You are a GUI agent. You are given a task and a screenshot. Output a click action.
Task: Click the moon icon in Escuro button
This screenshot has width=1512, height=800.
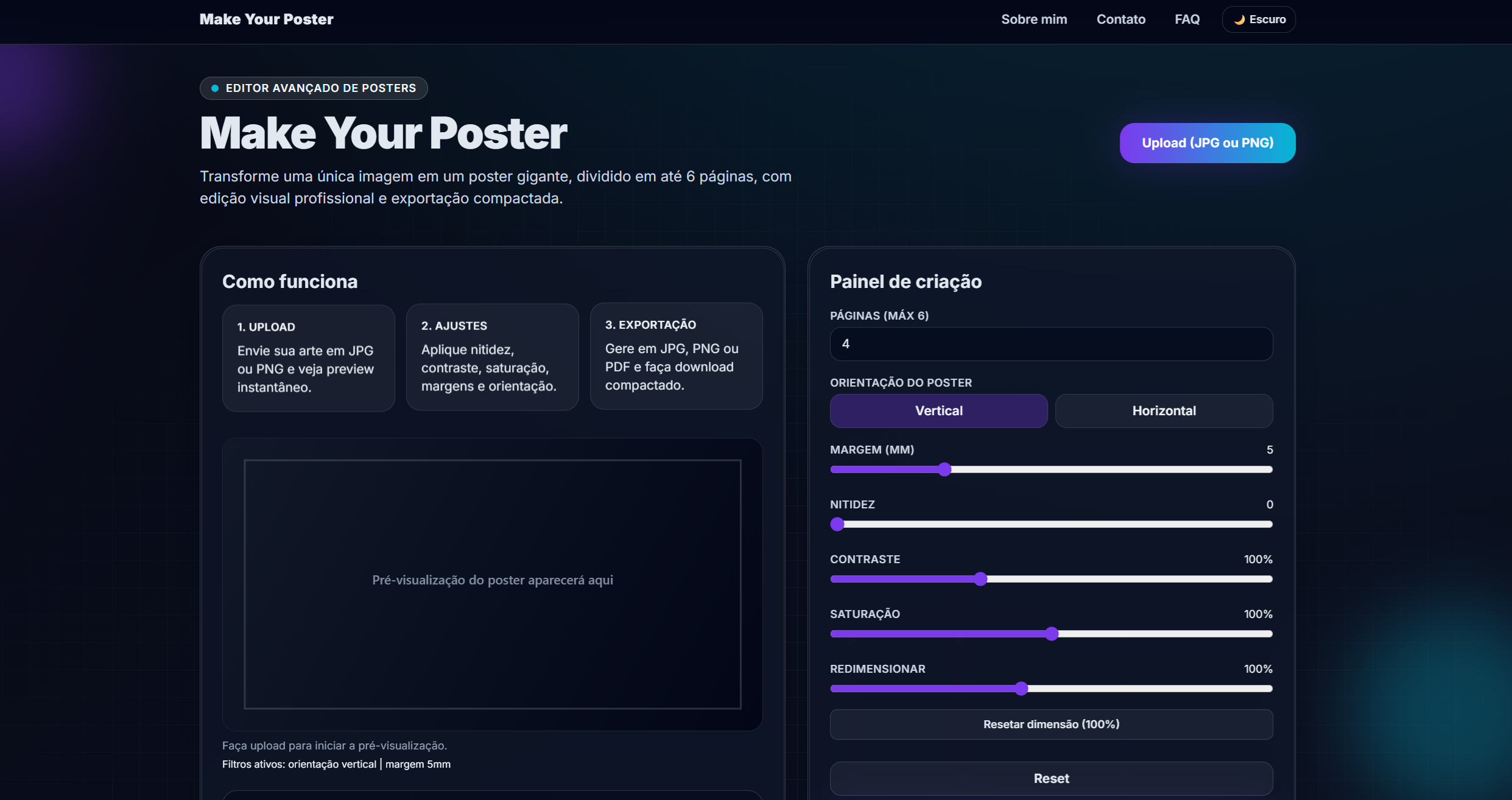[x=1239, y=19]
